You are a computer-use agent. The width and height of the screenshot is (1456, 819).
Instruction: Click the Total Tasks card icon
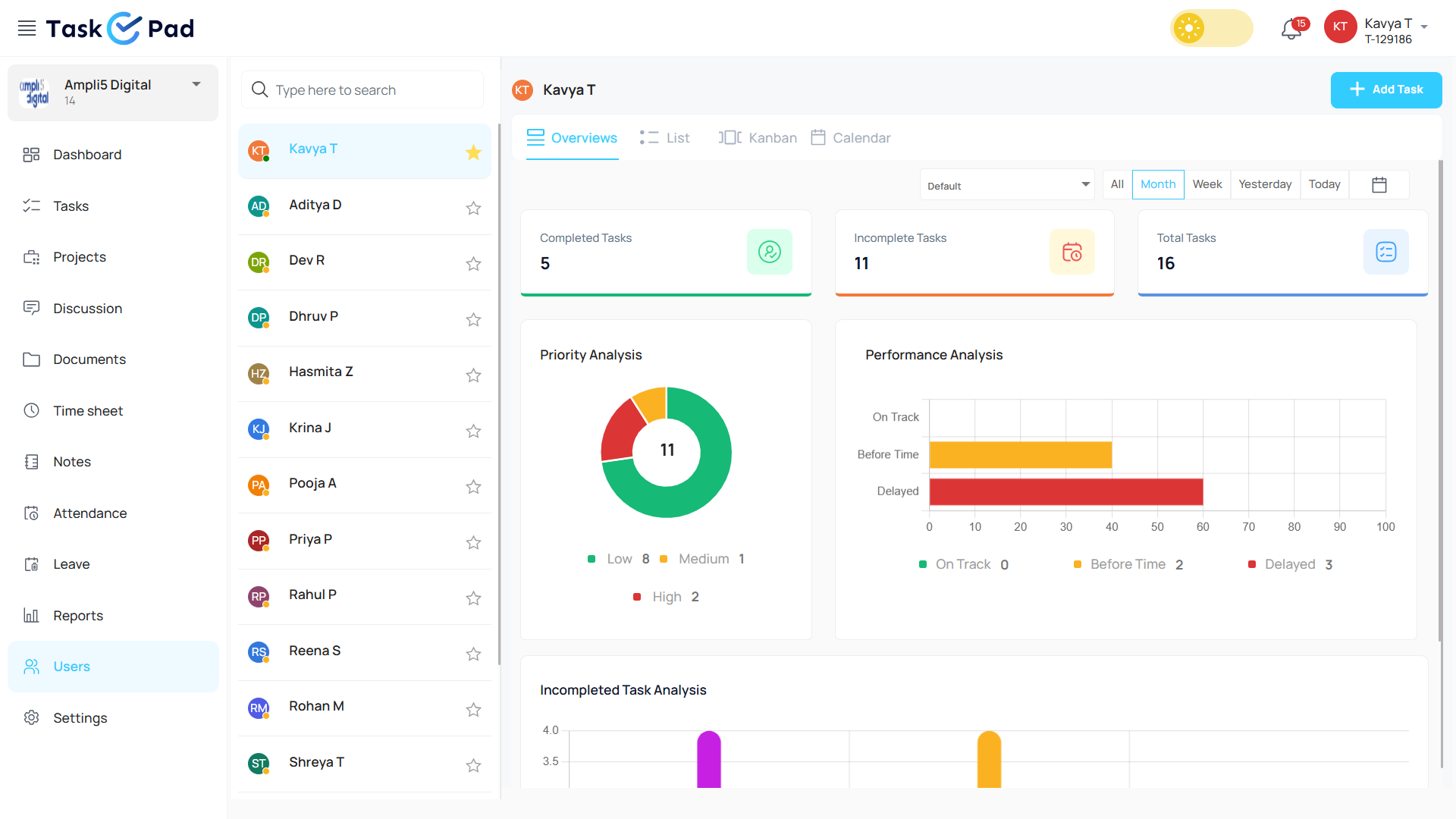pyautogui.click(x=1385, y=252)
